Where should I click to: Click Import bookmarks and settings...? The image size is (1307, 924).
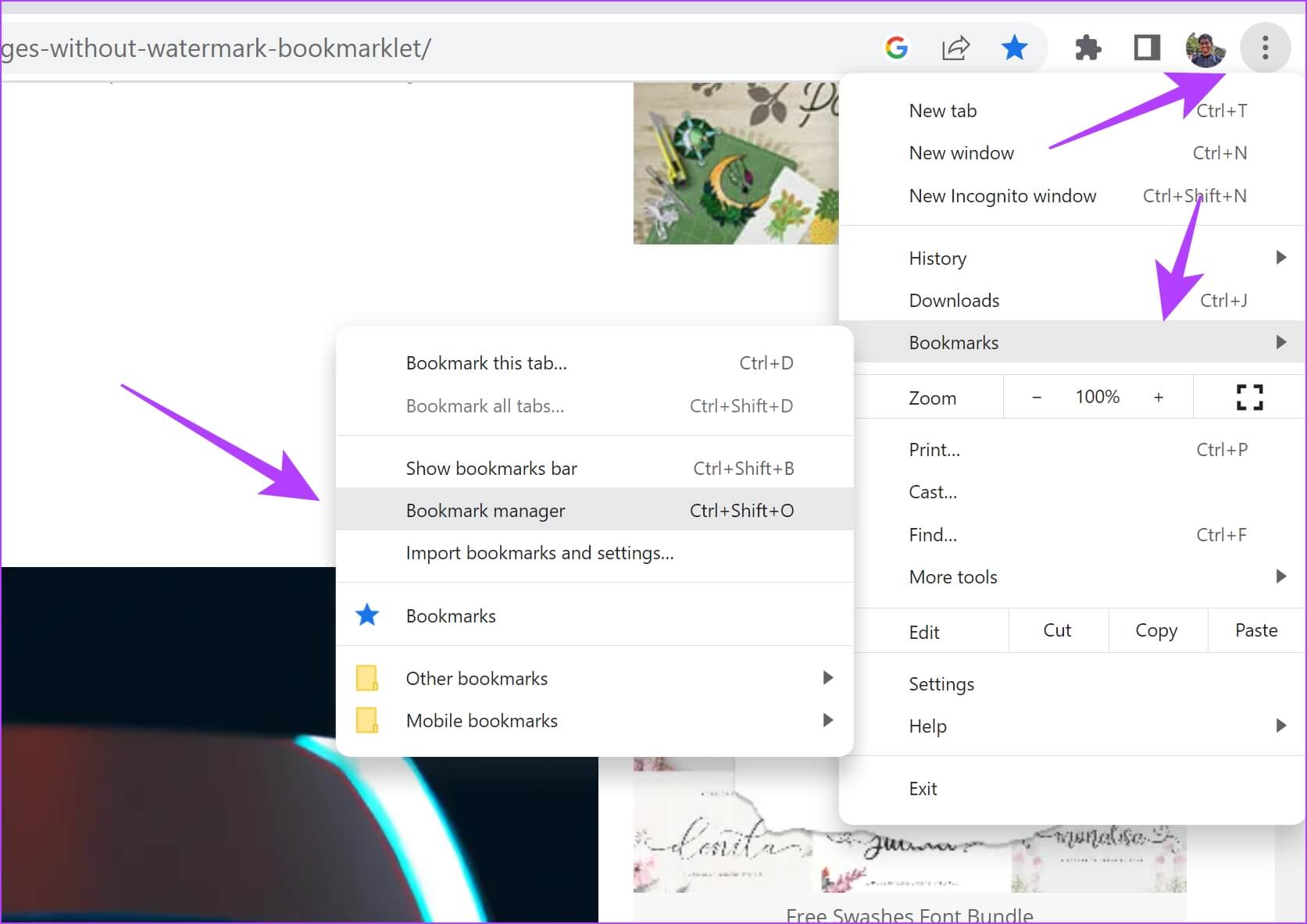(x=595, y=553)
